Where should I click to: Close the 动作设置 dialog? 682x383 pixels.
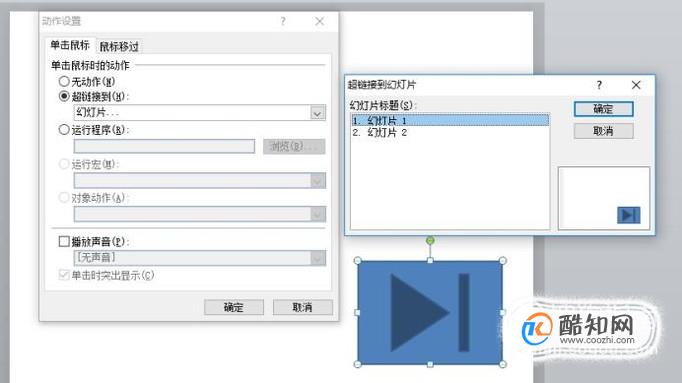pos(320,21)
